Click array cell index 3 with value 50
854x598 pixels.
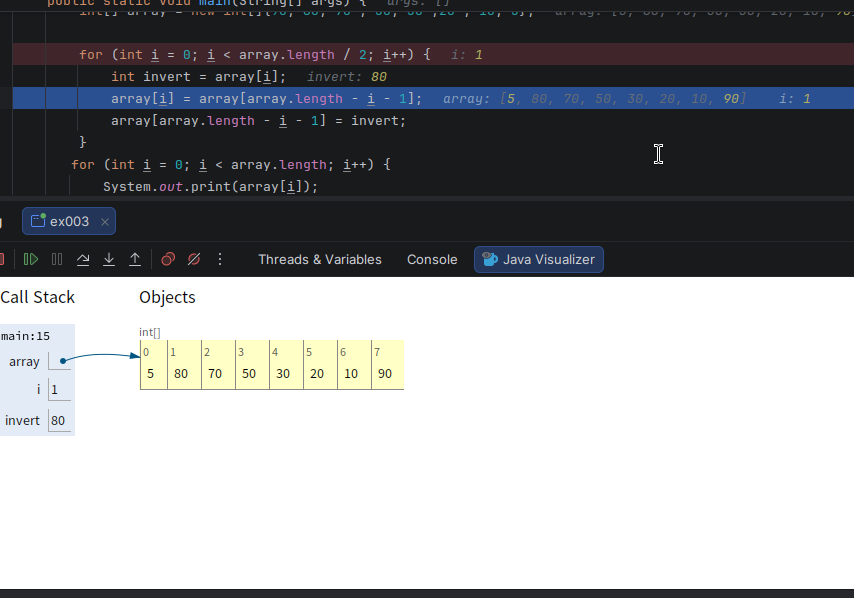[252, 364]
